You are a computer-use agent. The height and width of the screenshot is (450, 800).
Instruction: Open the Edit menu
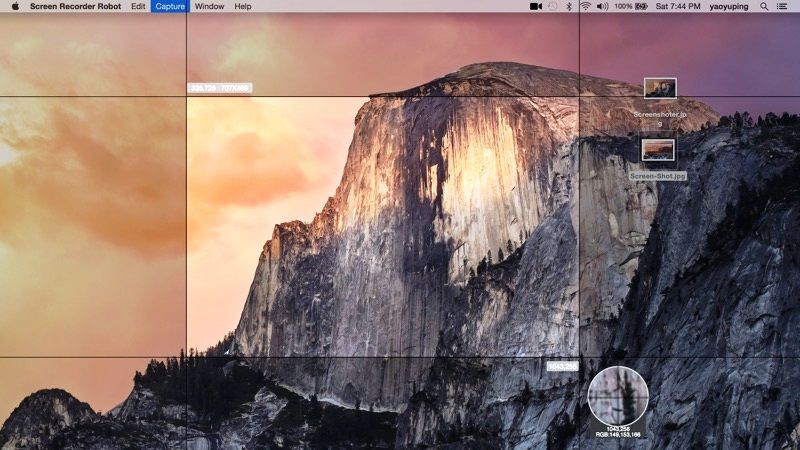[138, 7]
